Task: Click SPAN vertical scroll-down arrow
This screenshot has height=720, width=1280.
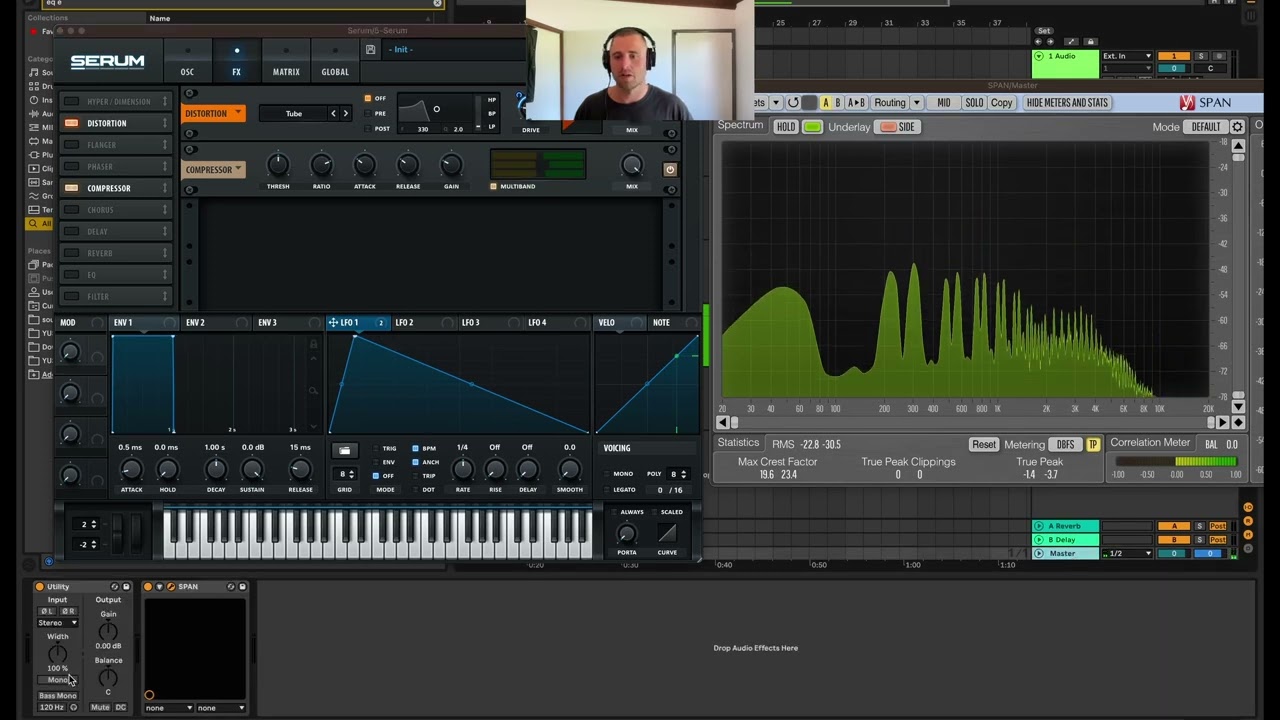Action: 1238,407
